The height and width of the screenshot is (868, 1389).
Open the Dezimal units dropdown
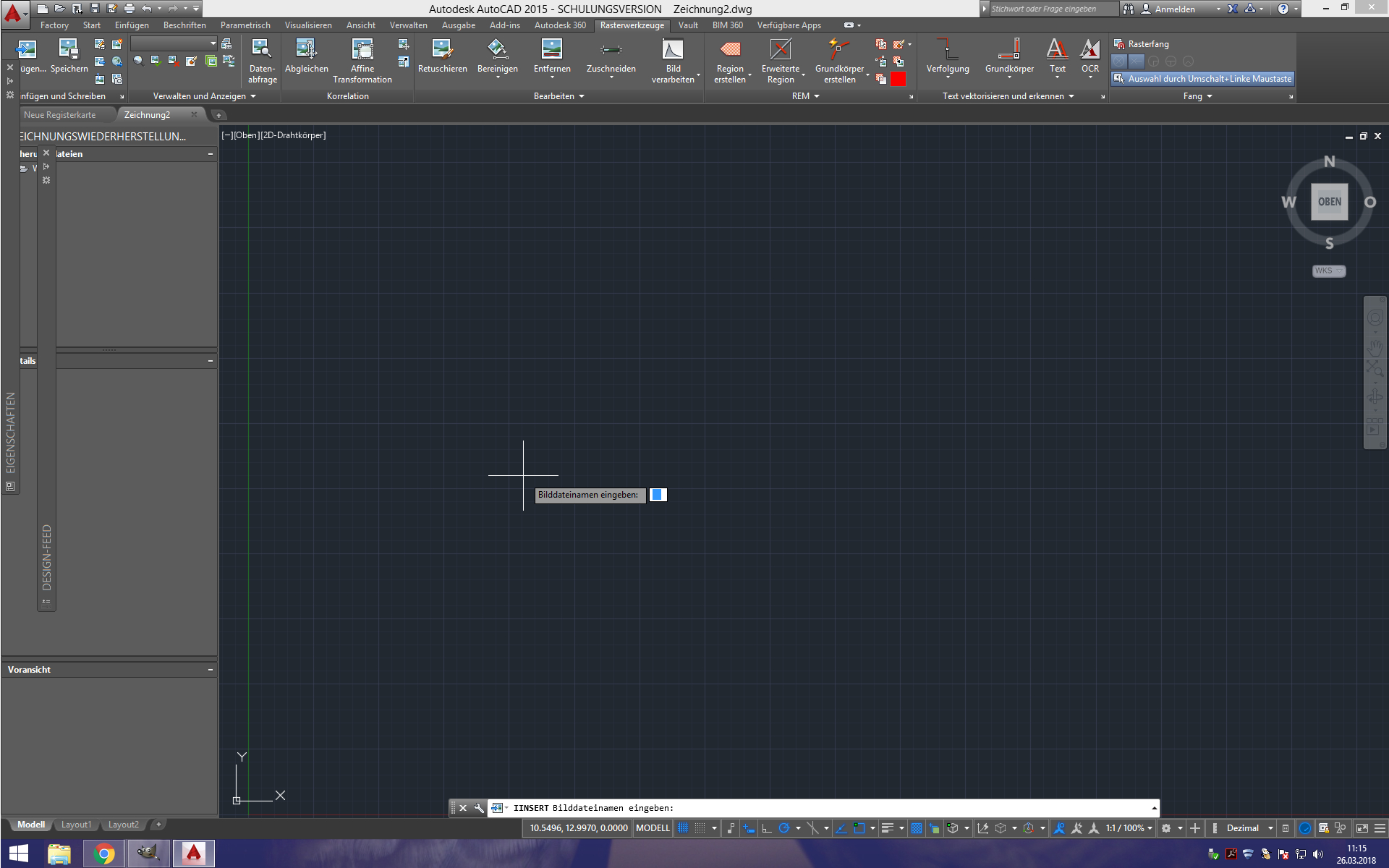1249,828
